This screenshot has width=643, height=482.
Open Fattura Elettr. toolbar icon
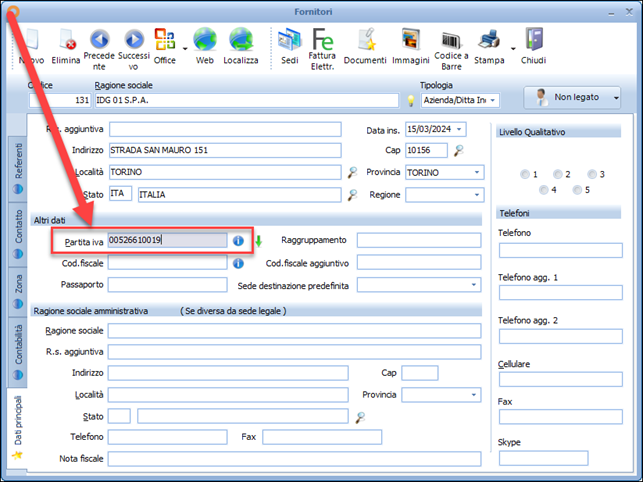(322, 49)
